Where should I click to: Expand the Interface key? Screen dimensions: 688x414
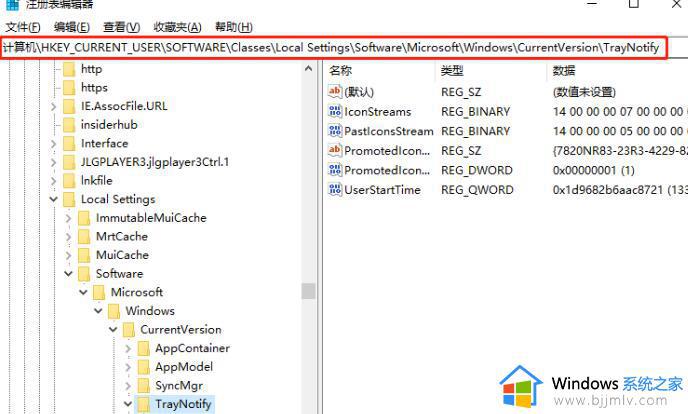coord(54,144)
